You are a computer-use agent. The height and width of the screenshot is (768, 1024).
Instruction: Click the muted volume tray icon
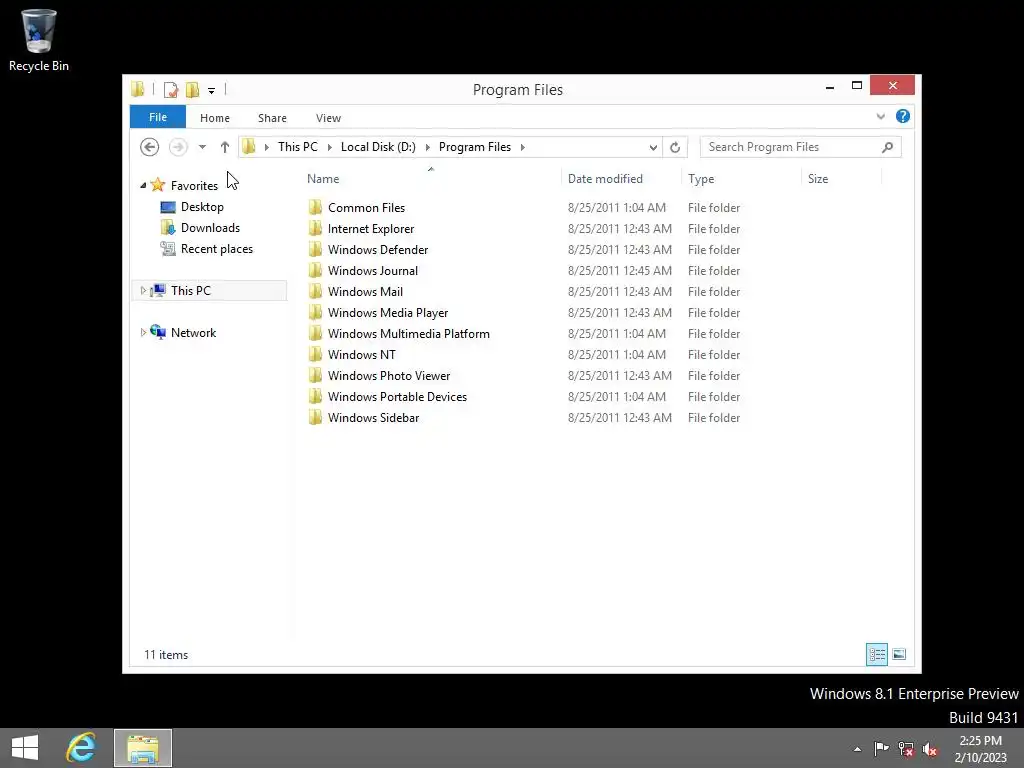(x=929, y=749)
